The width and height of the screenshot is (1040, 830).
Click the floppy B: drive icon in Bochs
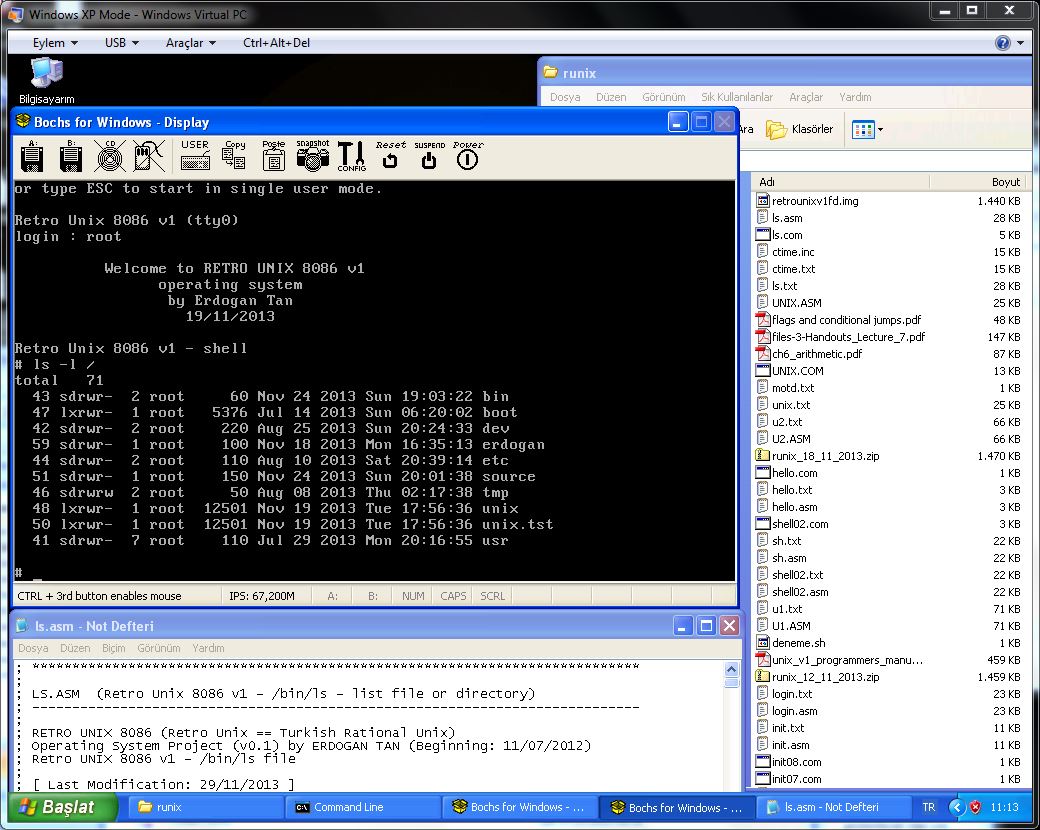70,157
